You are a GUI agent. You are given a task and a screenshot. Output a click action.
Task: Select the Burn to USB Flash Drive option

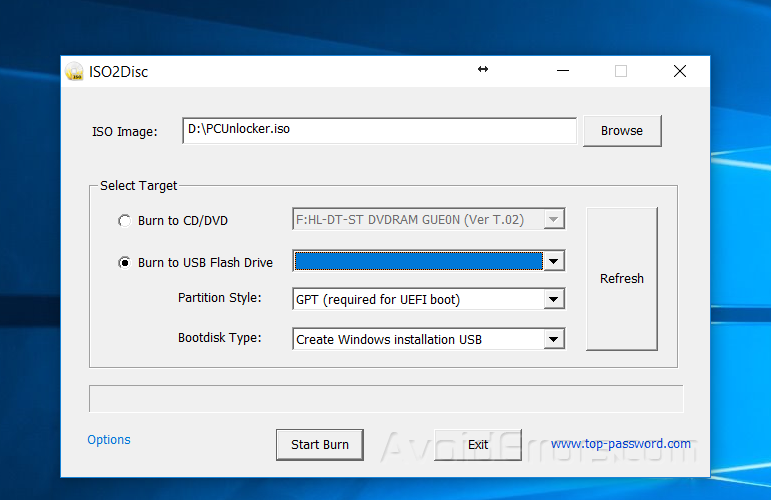pos(124,263)
